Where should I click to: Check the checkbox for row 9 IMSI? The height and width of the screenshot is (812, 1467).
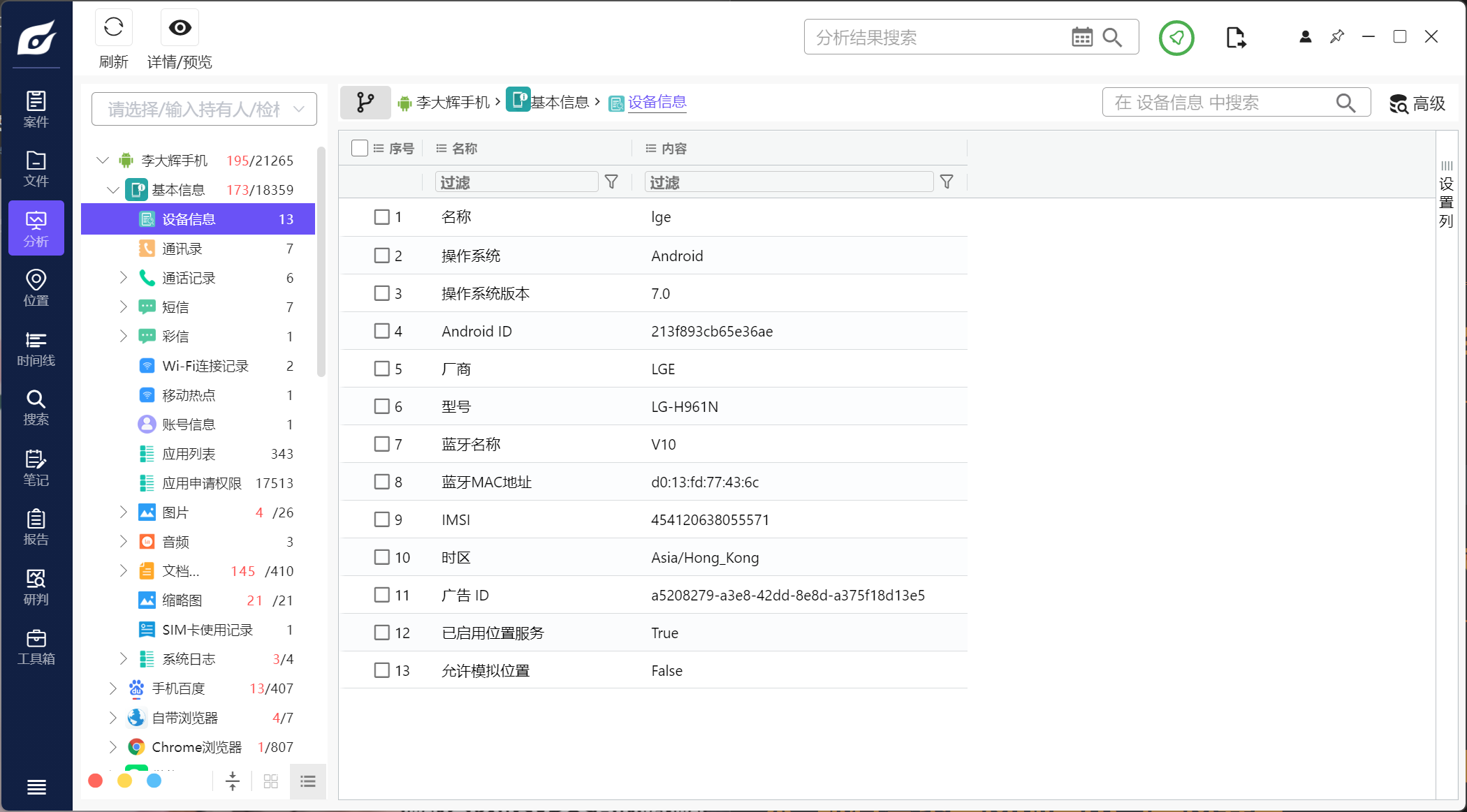click(381, 519)
